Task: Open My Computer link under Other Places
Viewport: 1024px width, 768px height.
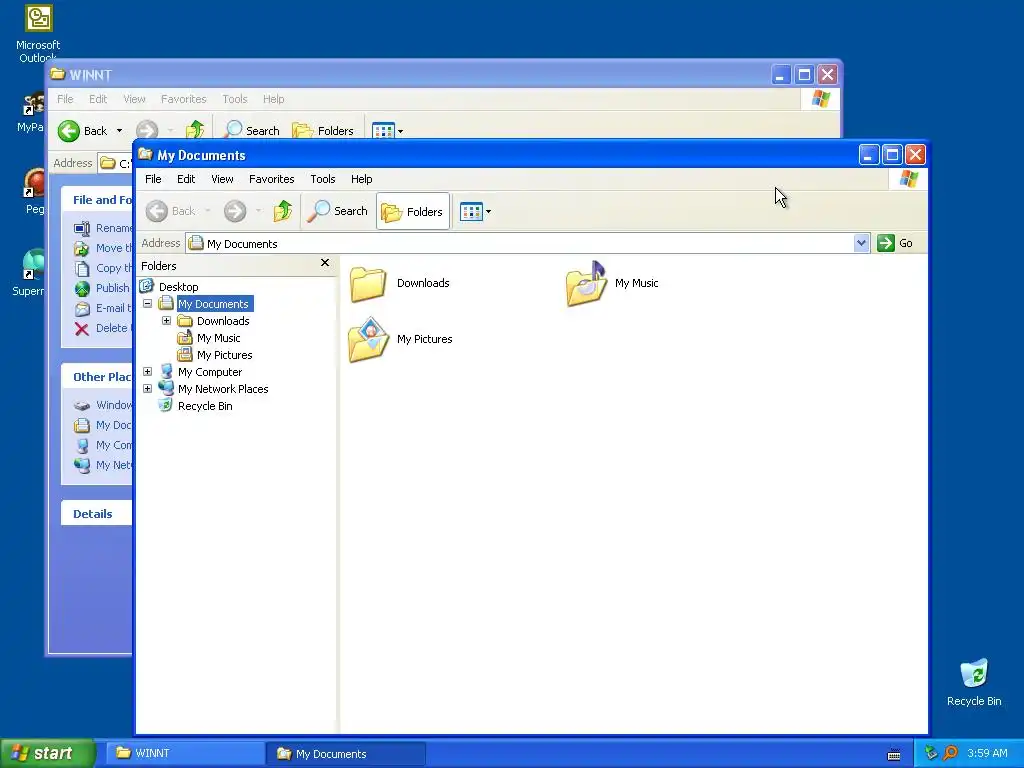Action: pos(103,445)
